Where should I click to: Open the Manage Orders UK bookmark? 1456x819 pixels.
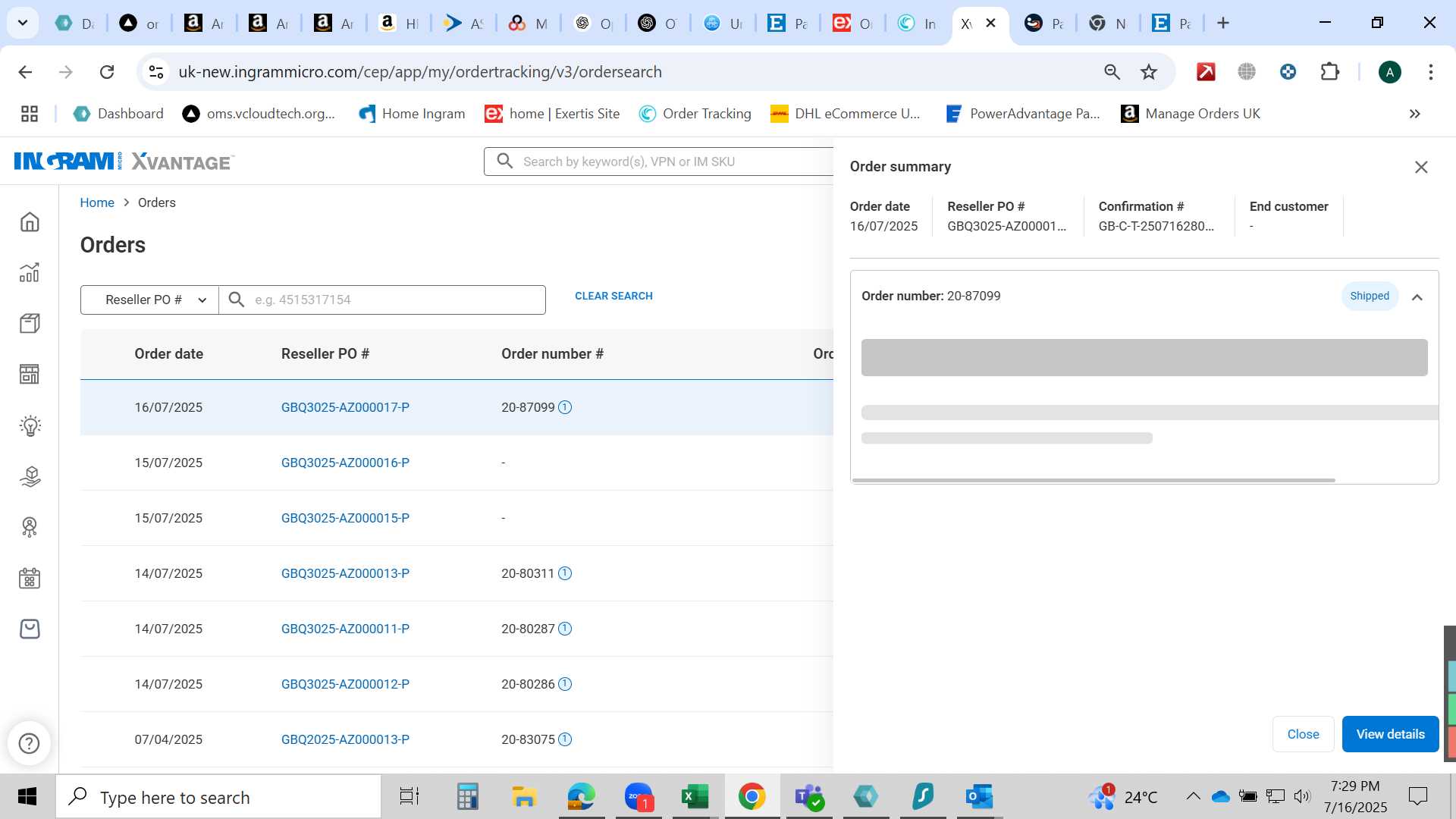click(1191, 114)
